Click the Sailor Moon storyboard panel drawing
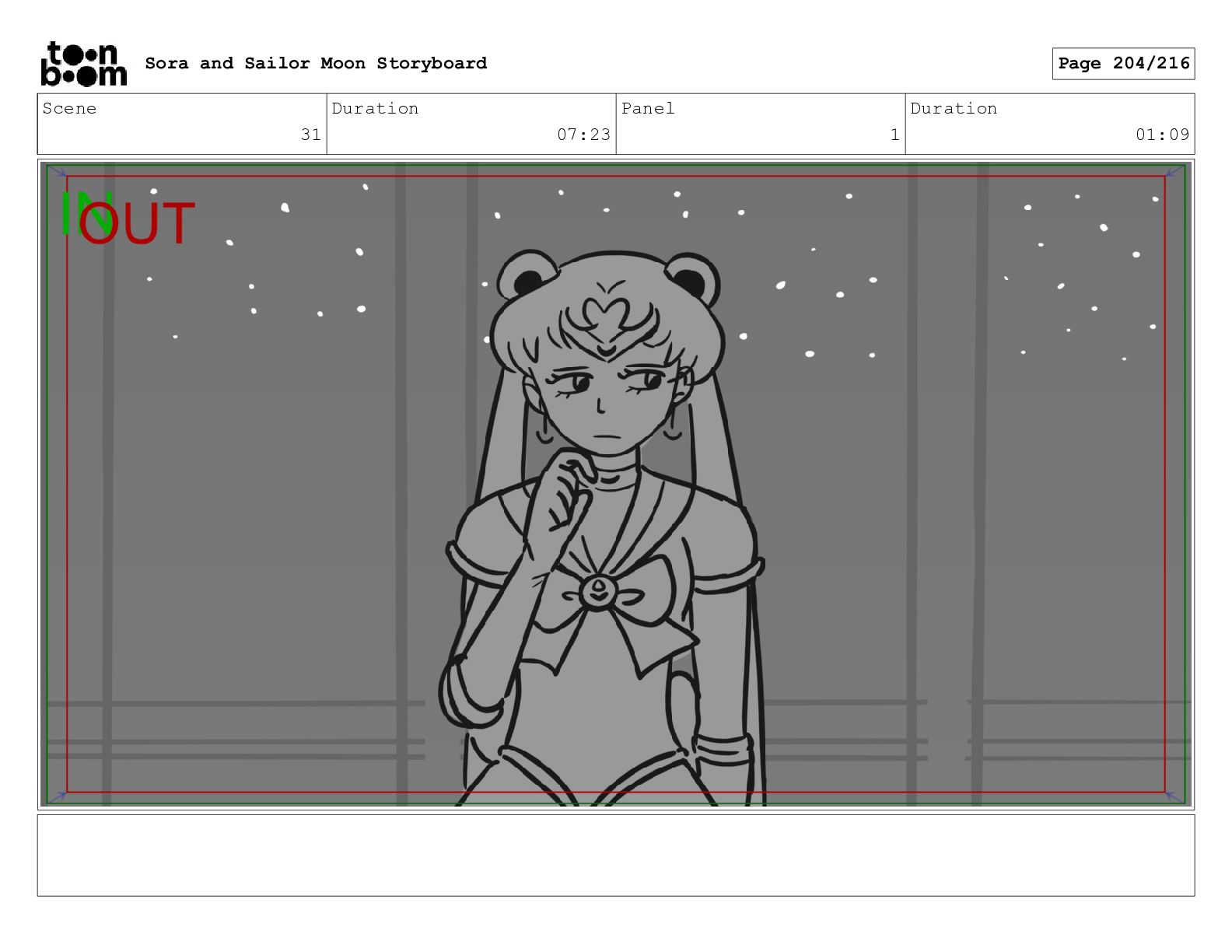This screenshot has width=1232, height=952. tap(616, 485)
